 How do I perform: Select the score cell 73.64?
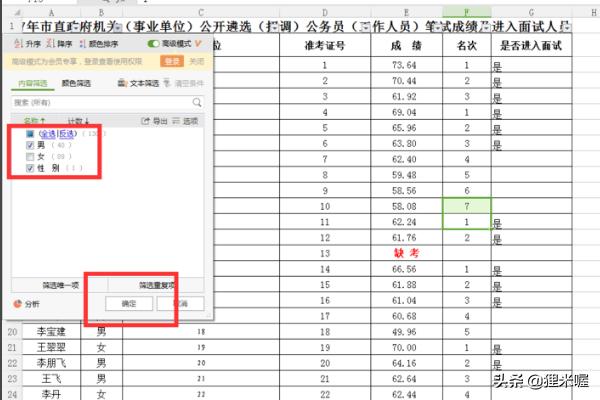coord(406,65)
